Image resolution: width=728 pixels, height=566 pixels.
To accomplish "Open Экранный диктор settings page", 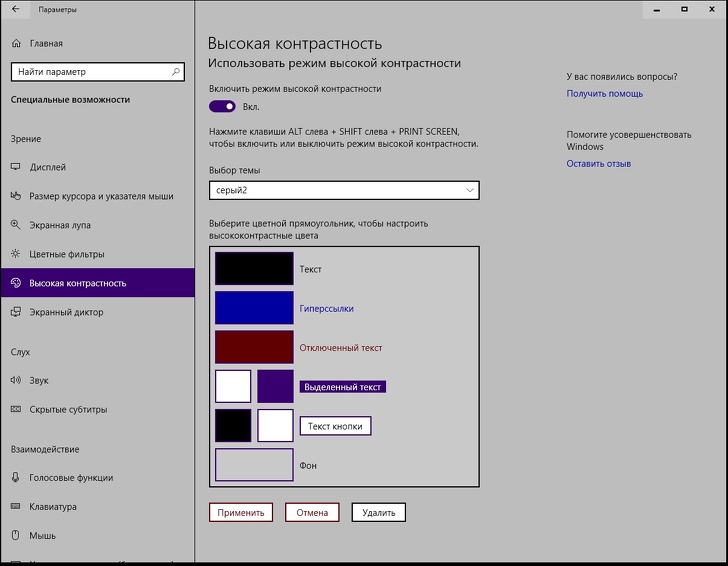I will pos(66,312).
